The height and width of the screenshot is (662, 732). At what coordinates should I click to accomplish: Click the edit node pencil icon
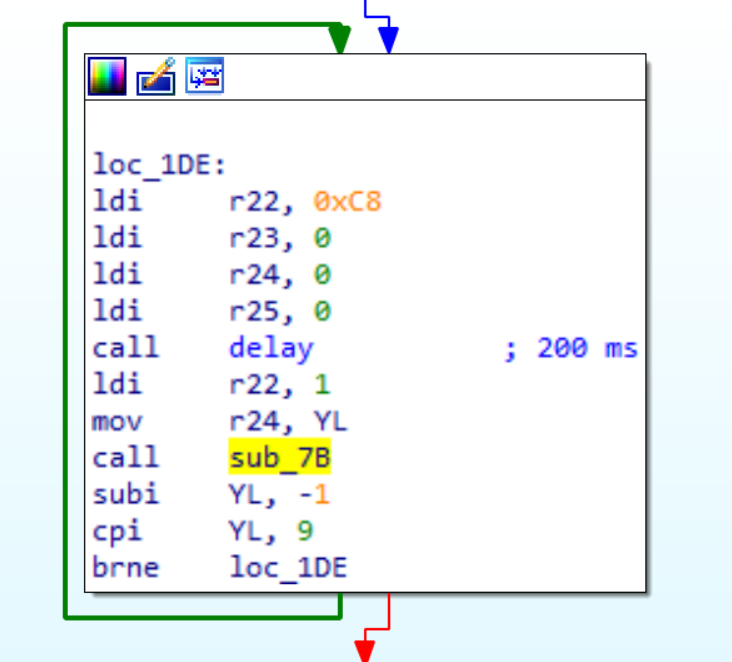pyautogui.click(x=156, y=76)
